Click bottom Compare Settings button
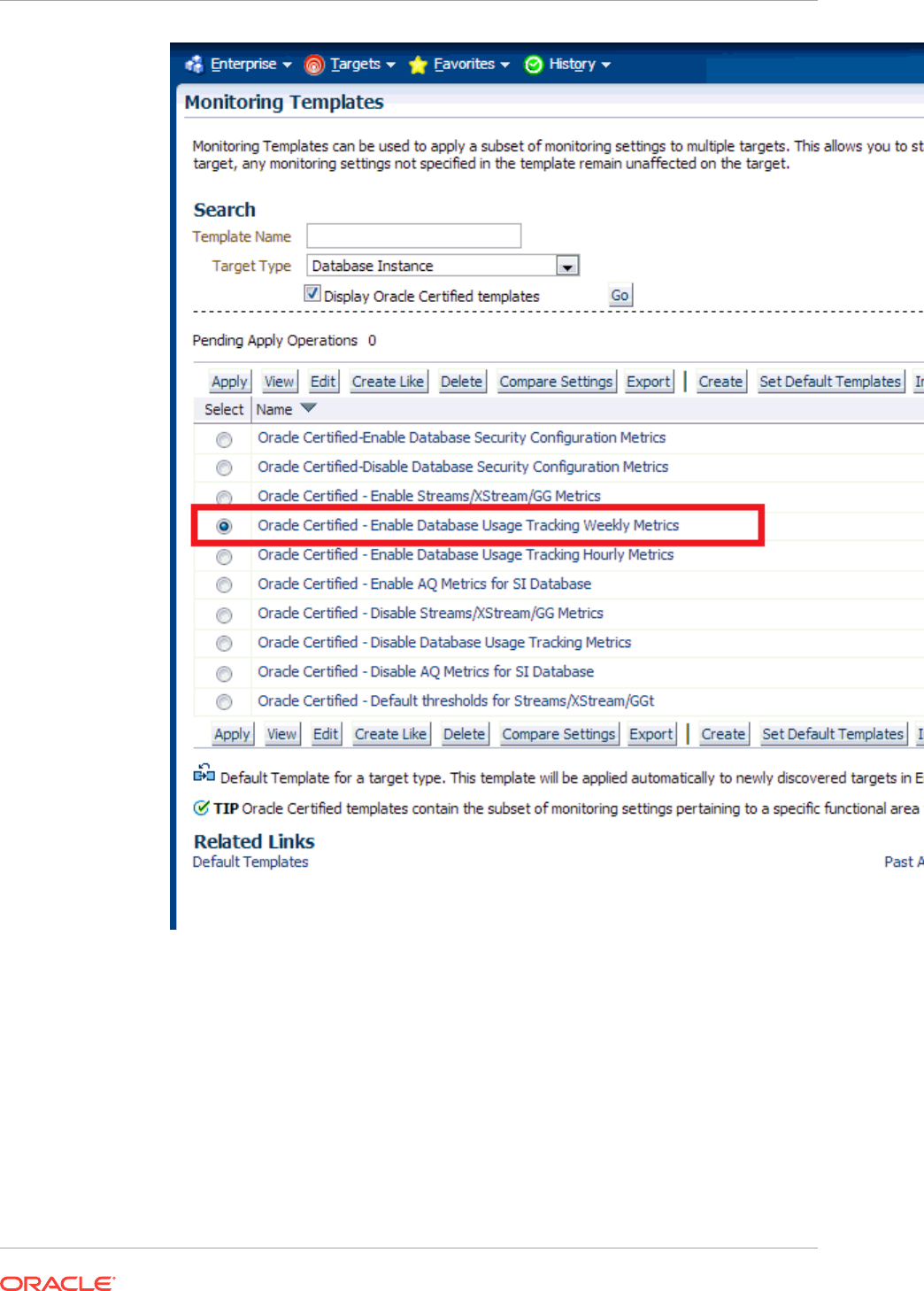Screen dimensions: 924x1291 point(558,734)
